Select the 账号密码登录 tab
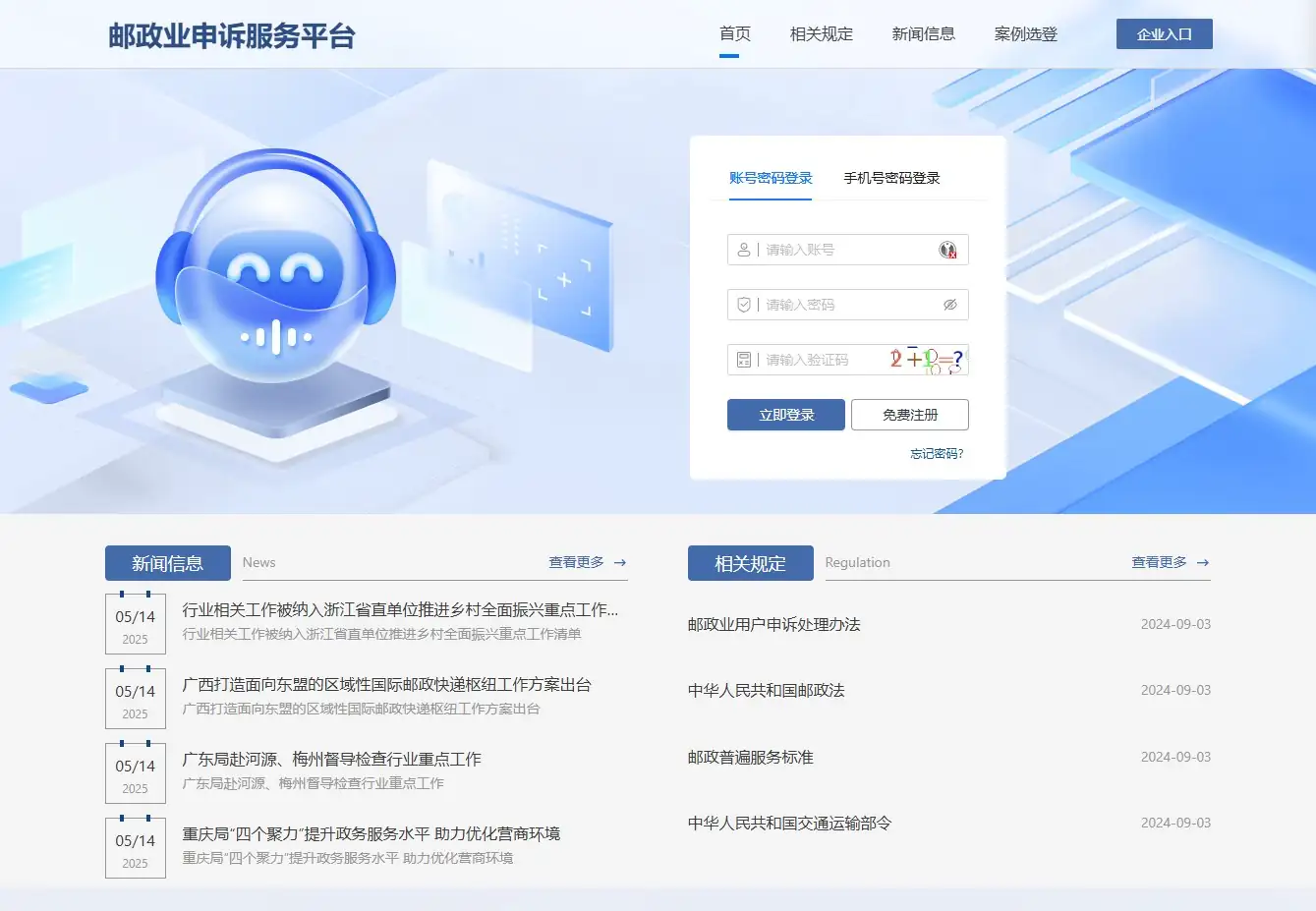Screen dimensions: 1316x911 coord(771,178)
